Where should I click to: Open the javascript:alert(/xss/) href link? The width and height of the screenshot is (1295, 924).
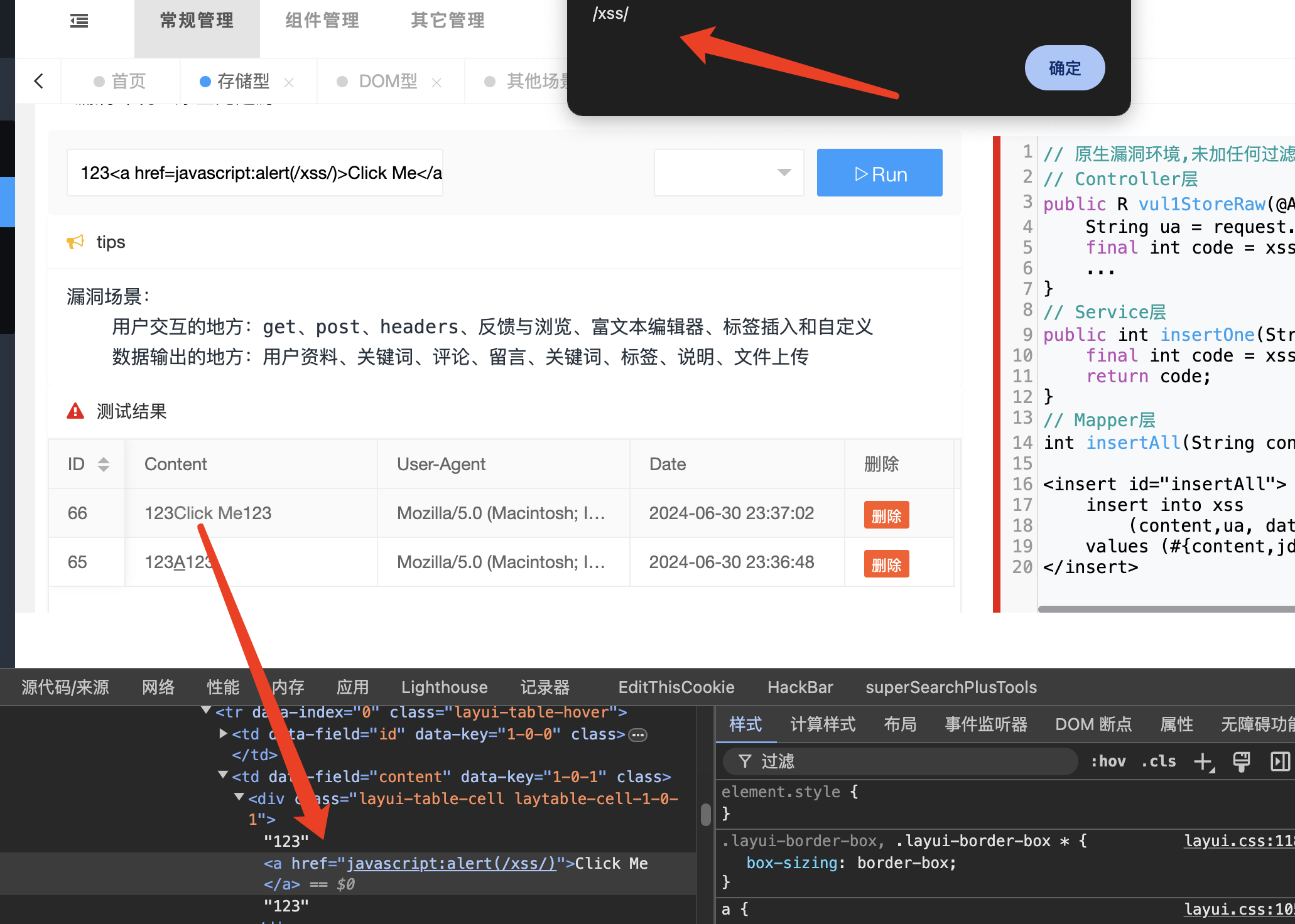tap(452, 863)
